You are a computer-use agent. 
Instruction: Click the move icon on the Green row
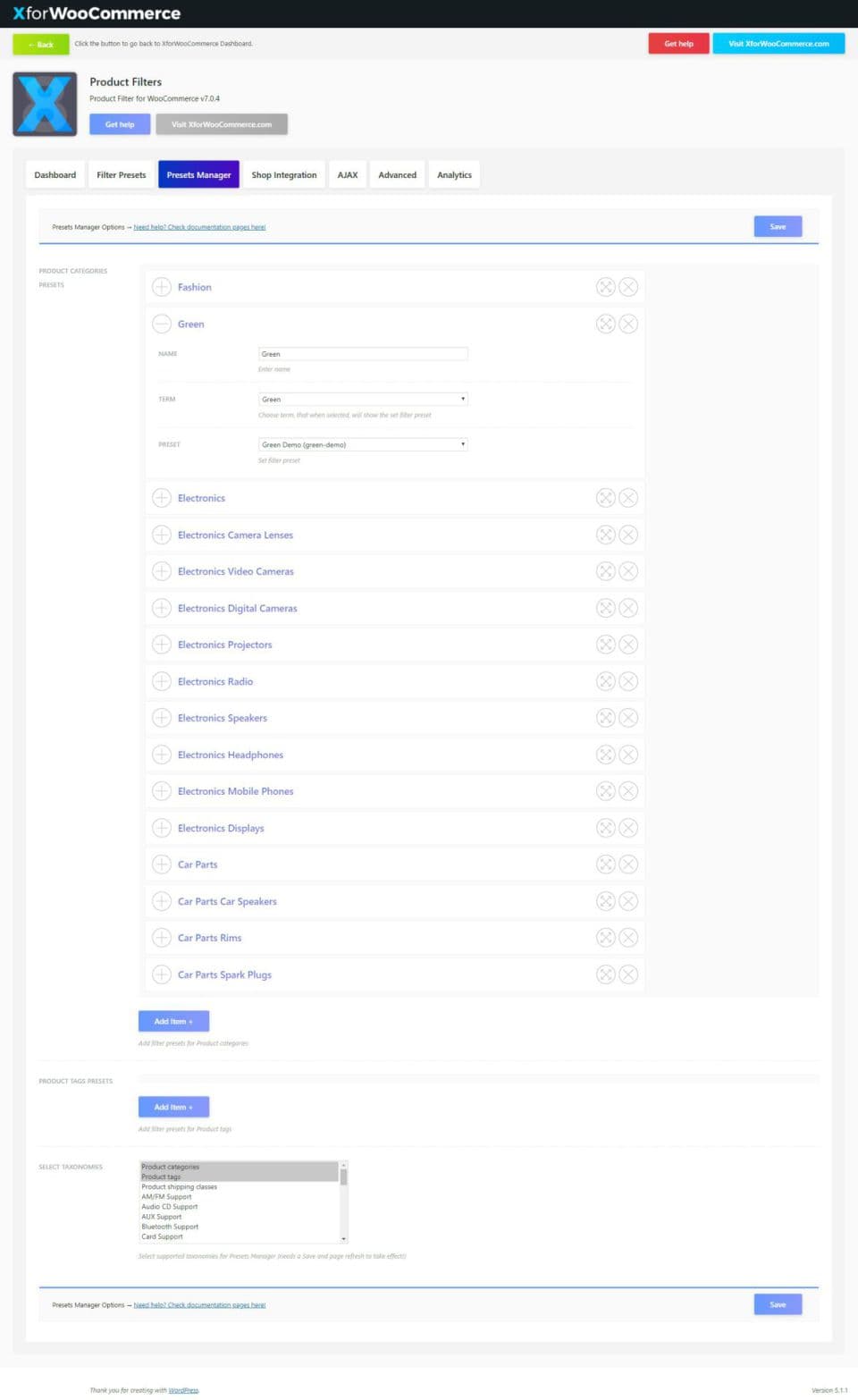tap(605, 324)
